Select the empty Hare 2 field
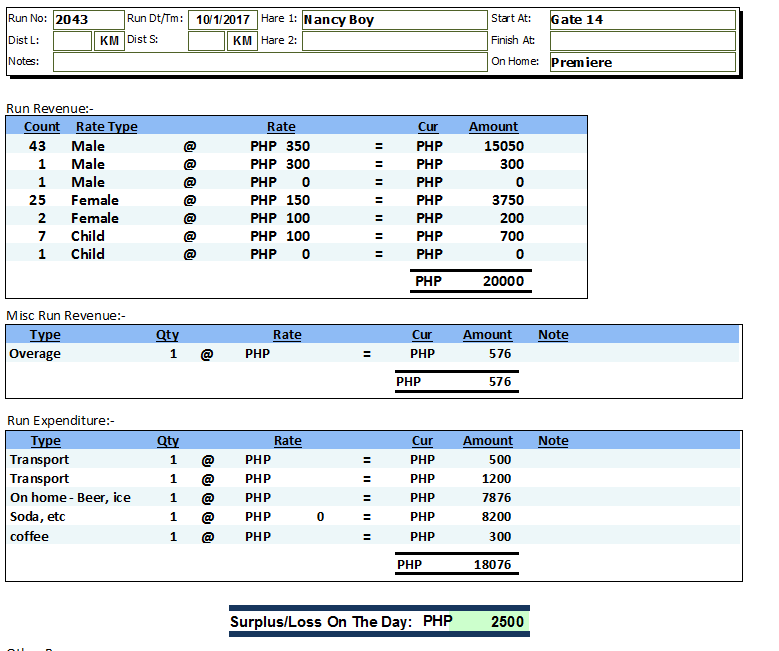Viewport: 779px width, 651px height. coord(393,41)
